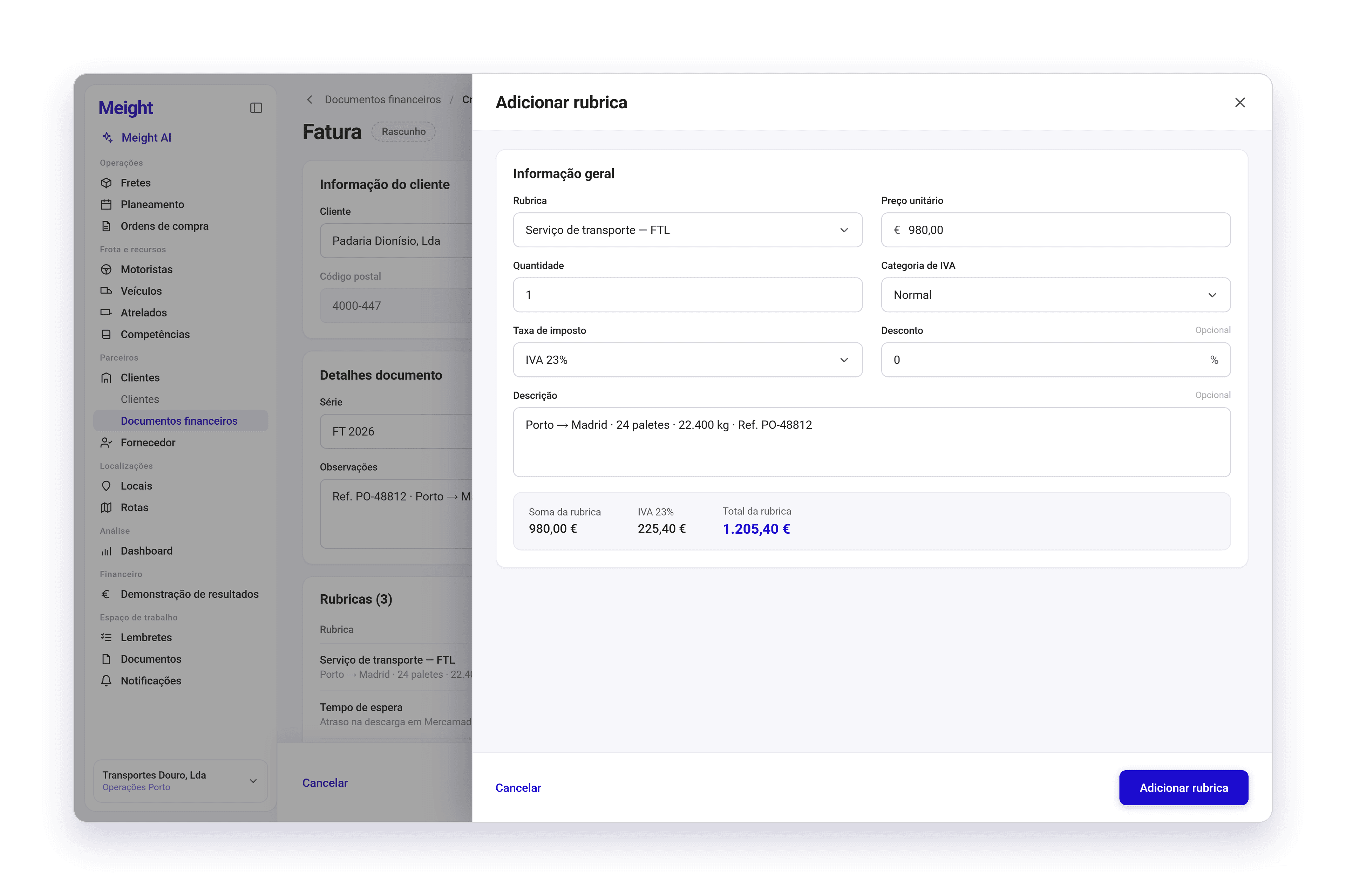Click the Fornecedor person icon
The image size is (1346, 896).
[106, 442]
